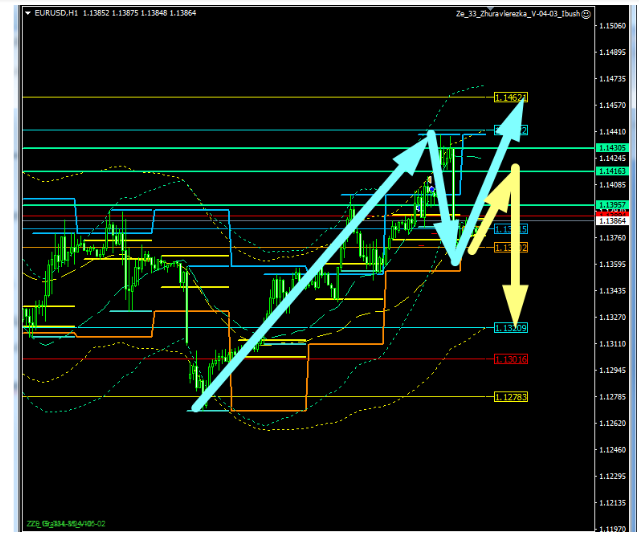Image resolution: width=639 pixels, height=534 pixels.
Task: Click the 1.12785 price scale value
Action: (613, 397)
